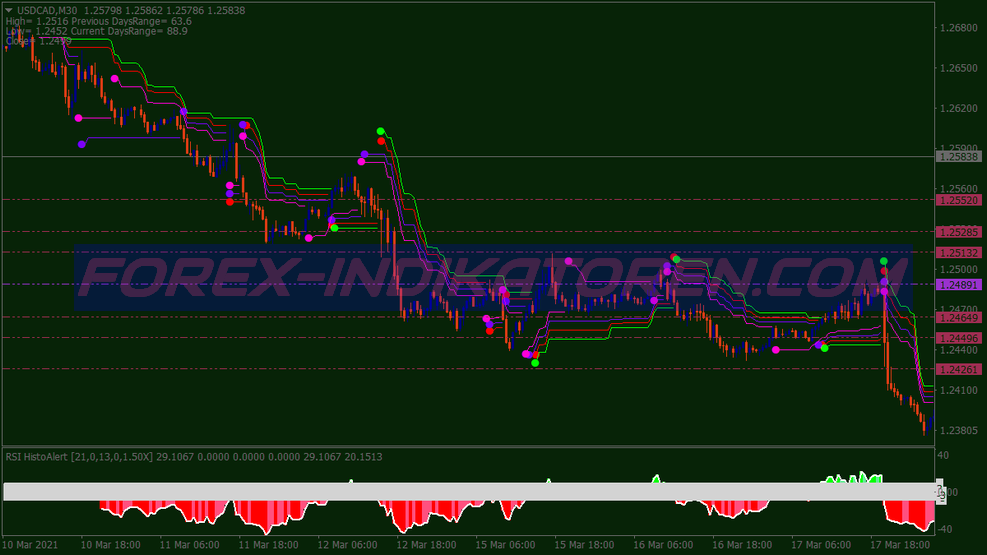The width and height of the screenshot is (987, 555).
Task: Click the 'Low= 1.2452 Current DaysRange= 88.9' line
Action: [x=96, y=31]
